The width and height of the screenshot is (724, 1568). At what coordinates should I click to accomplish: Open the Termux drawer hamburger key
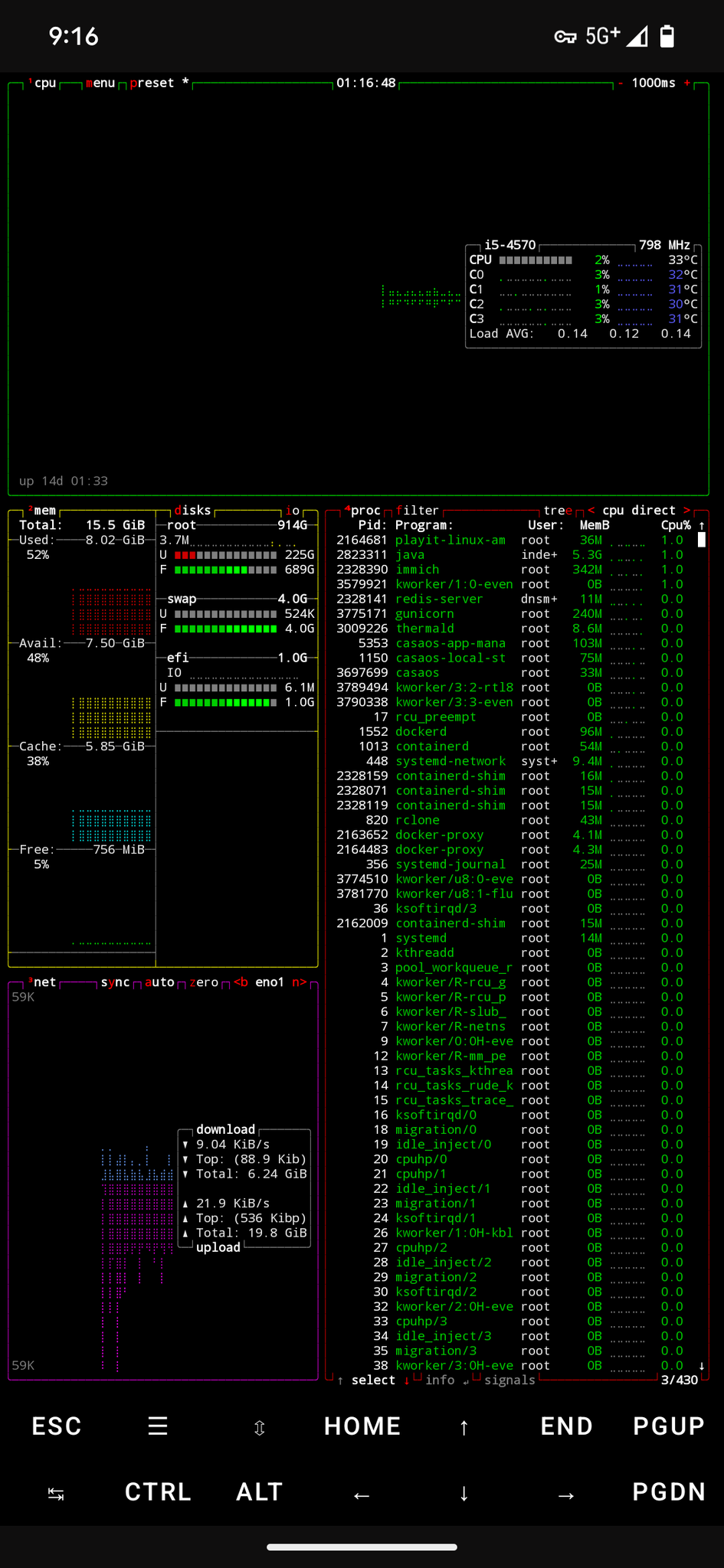click(158, 1426)
